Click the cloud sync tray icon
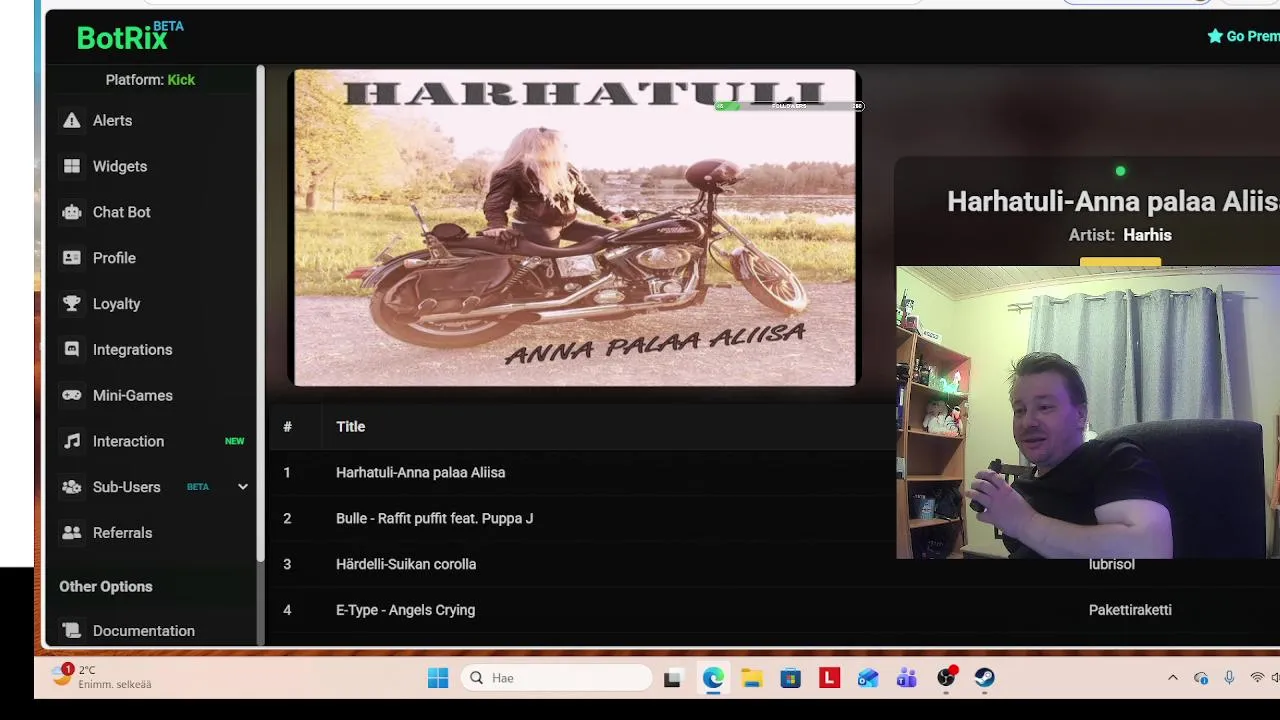 1201,678
